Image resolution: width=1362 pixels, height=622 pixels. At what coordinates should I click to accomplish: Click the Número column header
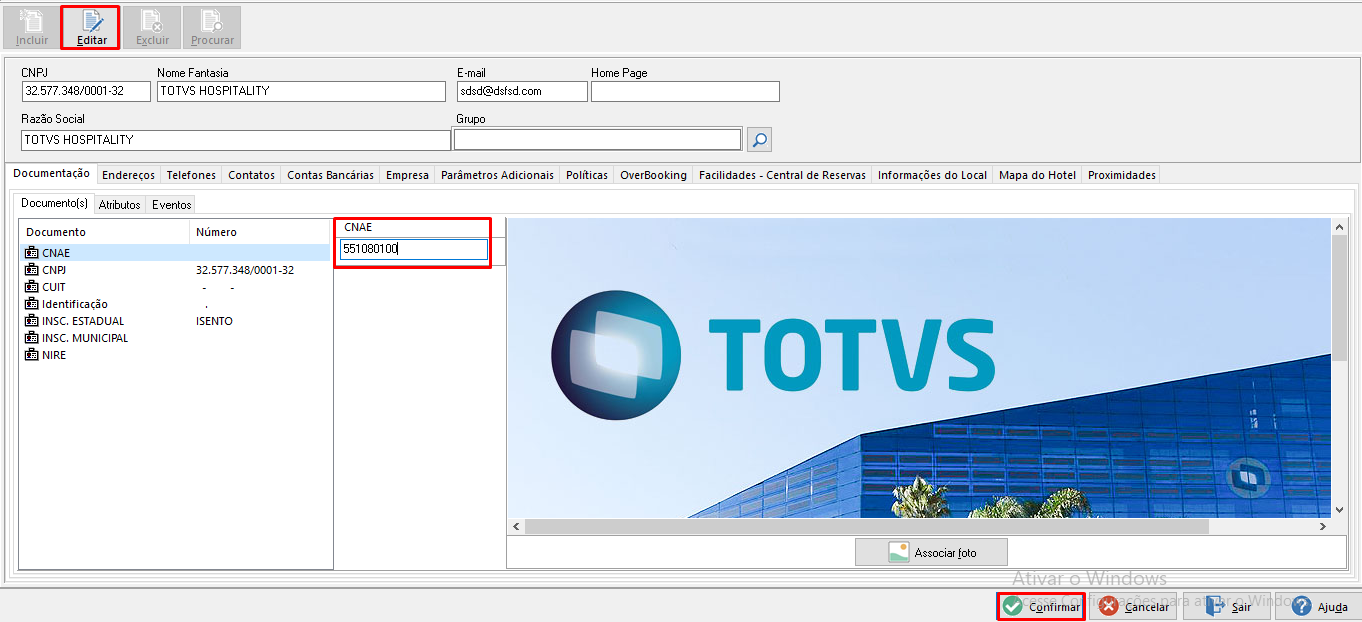point(260,232)
